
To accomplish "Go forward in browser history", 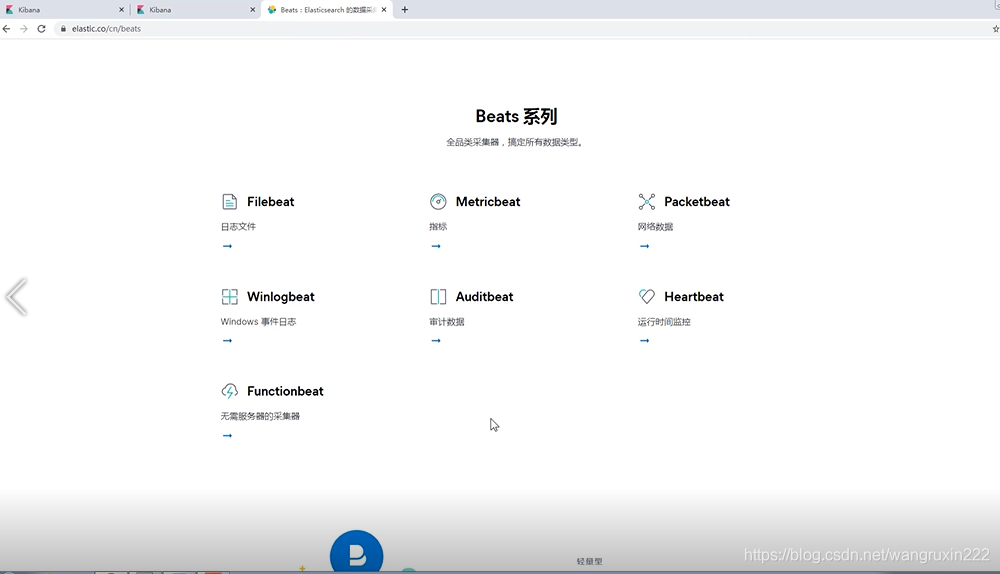I will tap(24, 29).
